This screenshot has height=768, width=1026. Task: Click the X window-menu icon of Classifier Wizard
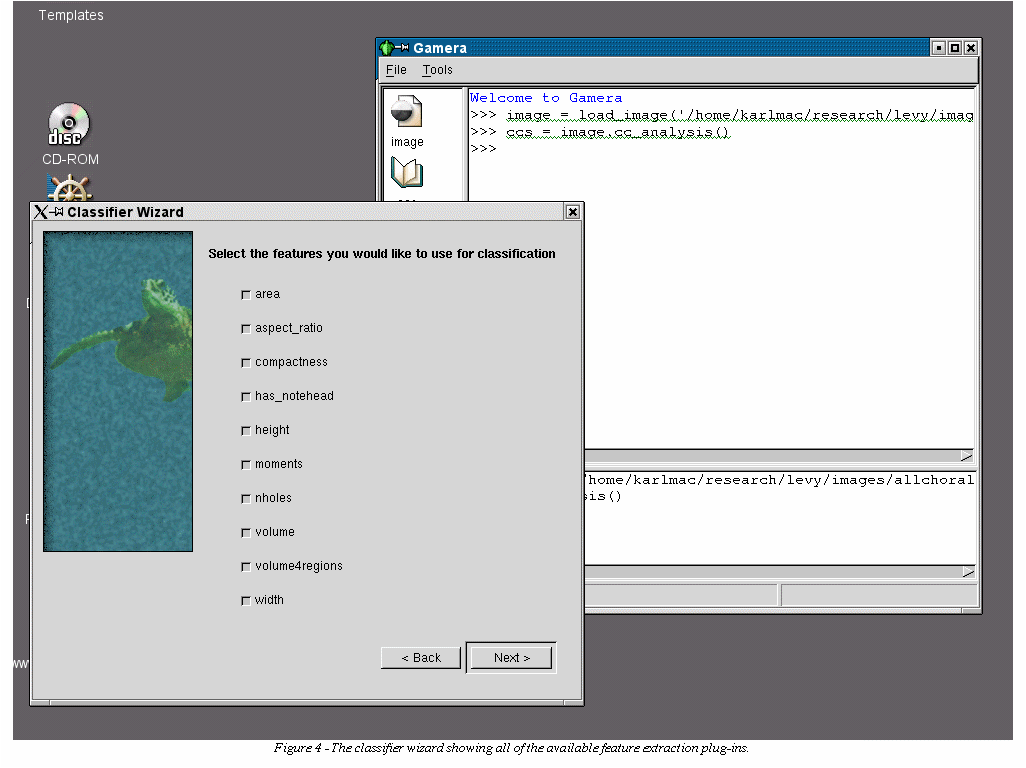[41, 212]
